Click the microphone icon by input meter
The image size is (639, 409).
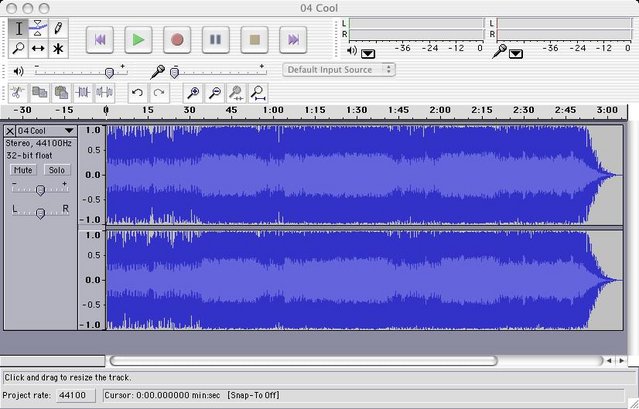coord(499,51)
